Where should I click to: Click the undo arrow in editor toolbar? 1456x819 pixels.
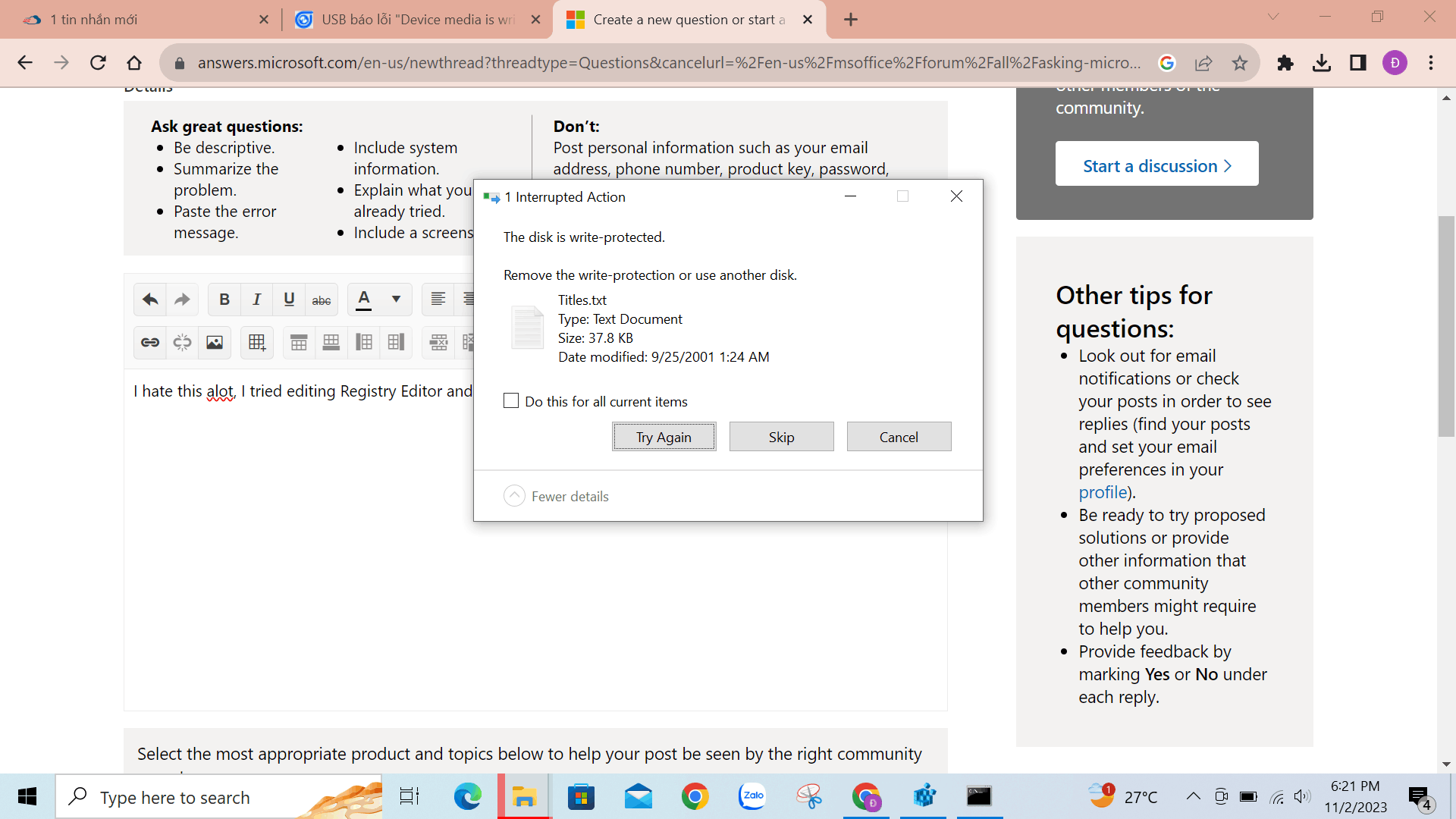click(x=150, y=300)
